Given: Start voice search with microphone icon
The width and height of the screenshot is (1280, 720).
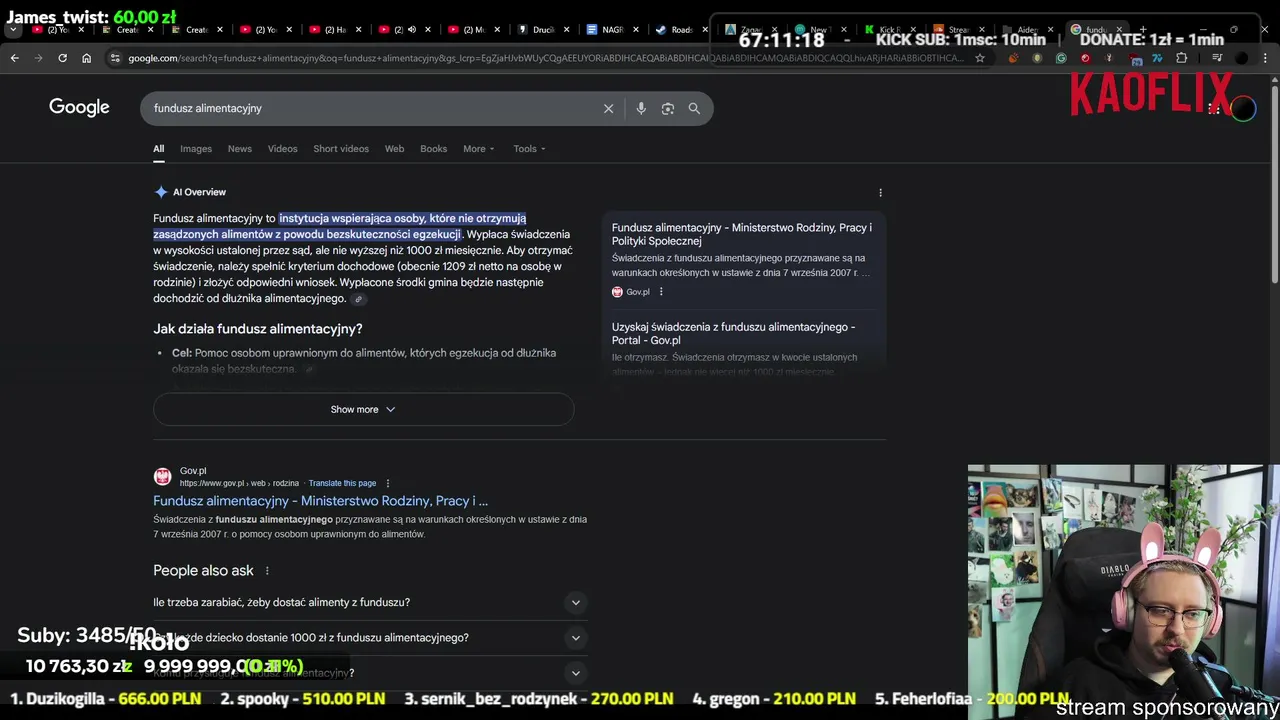Looking at the screenshot, I should click(x=641, y=108).
